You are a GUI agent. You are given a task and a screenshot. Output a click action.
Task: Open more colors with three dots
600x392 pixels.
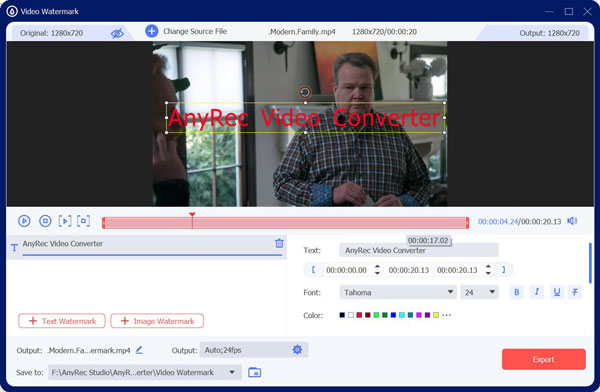coord(447,315)
